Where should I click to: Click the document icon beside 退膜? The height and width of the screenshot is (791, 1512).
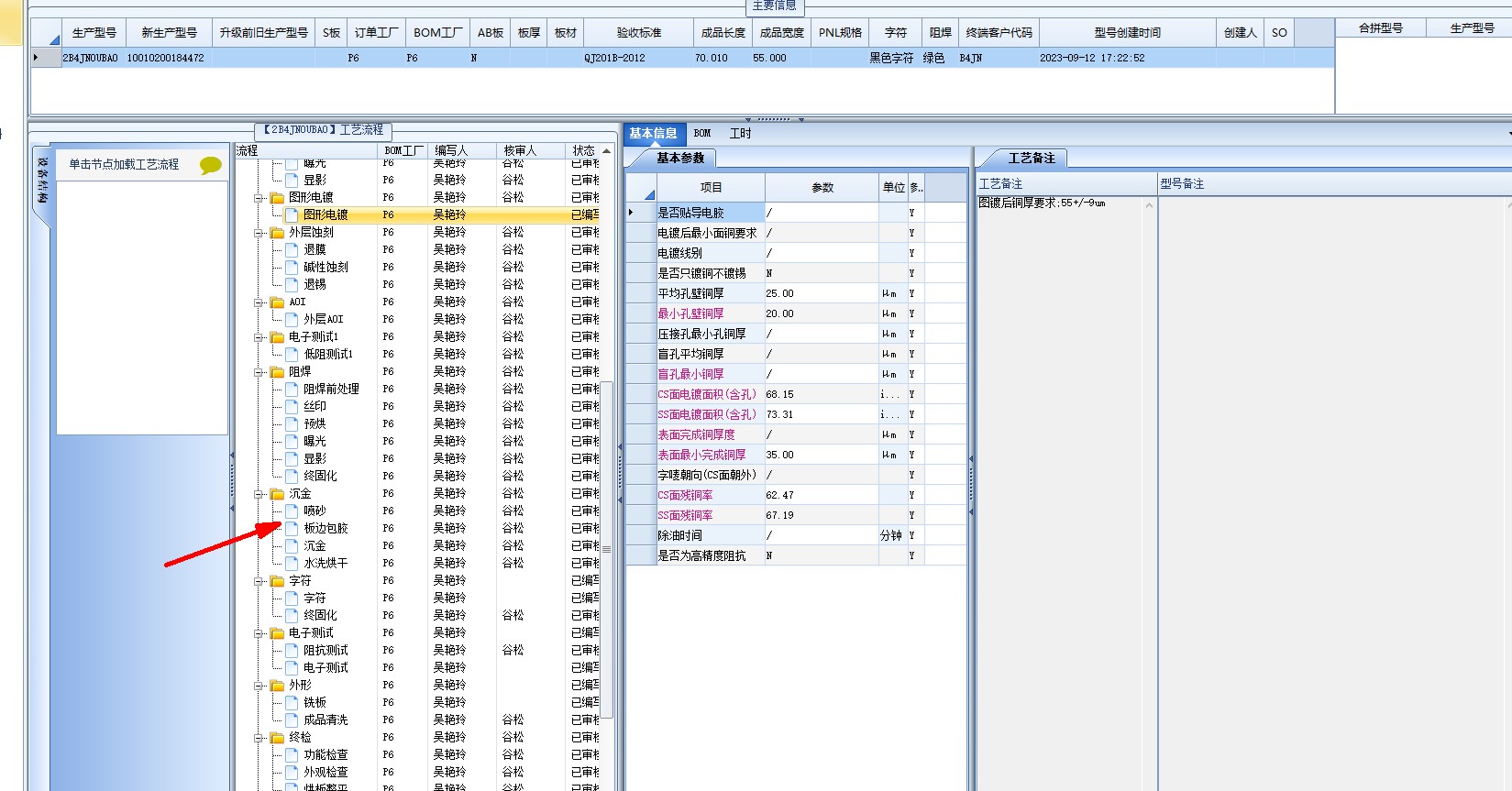[x=292, y=249]
